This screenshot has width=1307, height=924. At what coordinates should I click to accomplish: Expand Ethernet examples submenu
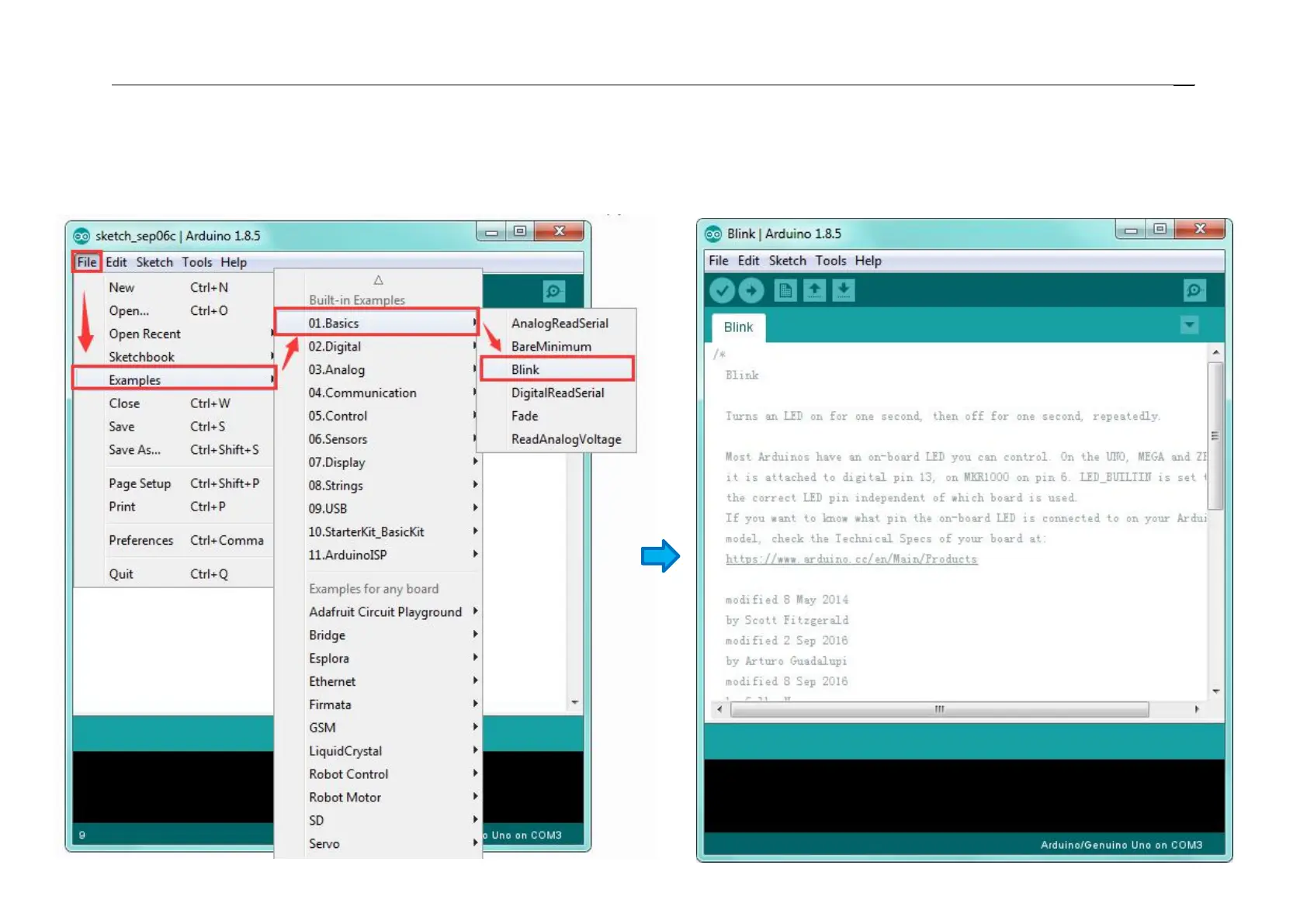tap(377, 682)
